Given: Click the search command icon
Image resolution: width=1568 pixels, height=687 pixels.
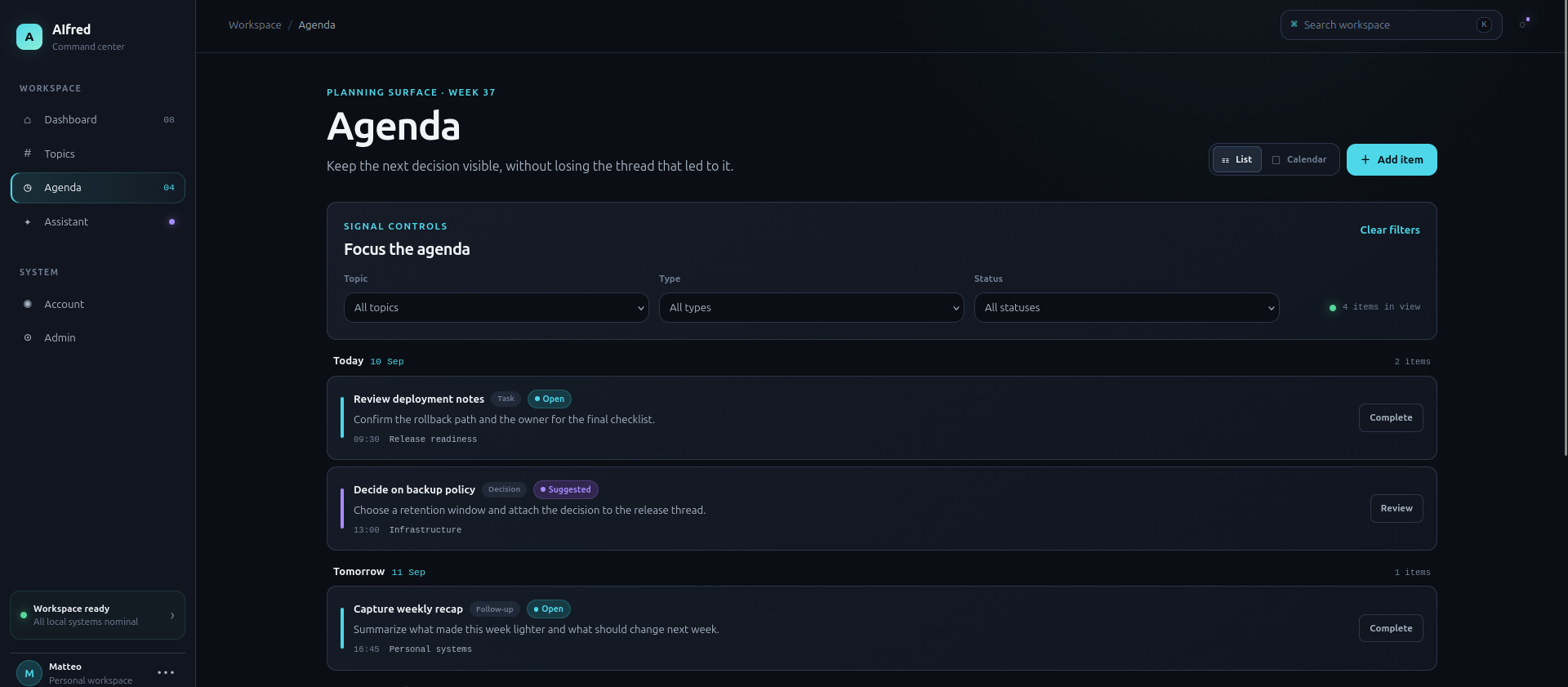Looking at the screenshot, I should pyautogui.click(x=1294, y=25).
